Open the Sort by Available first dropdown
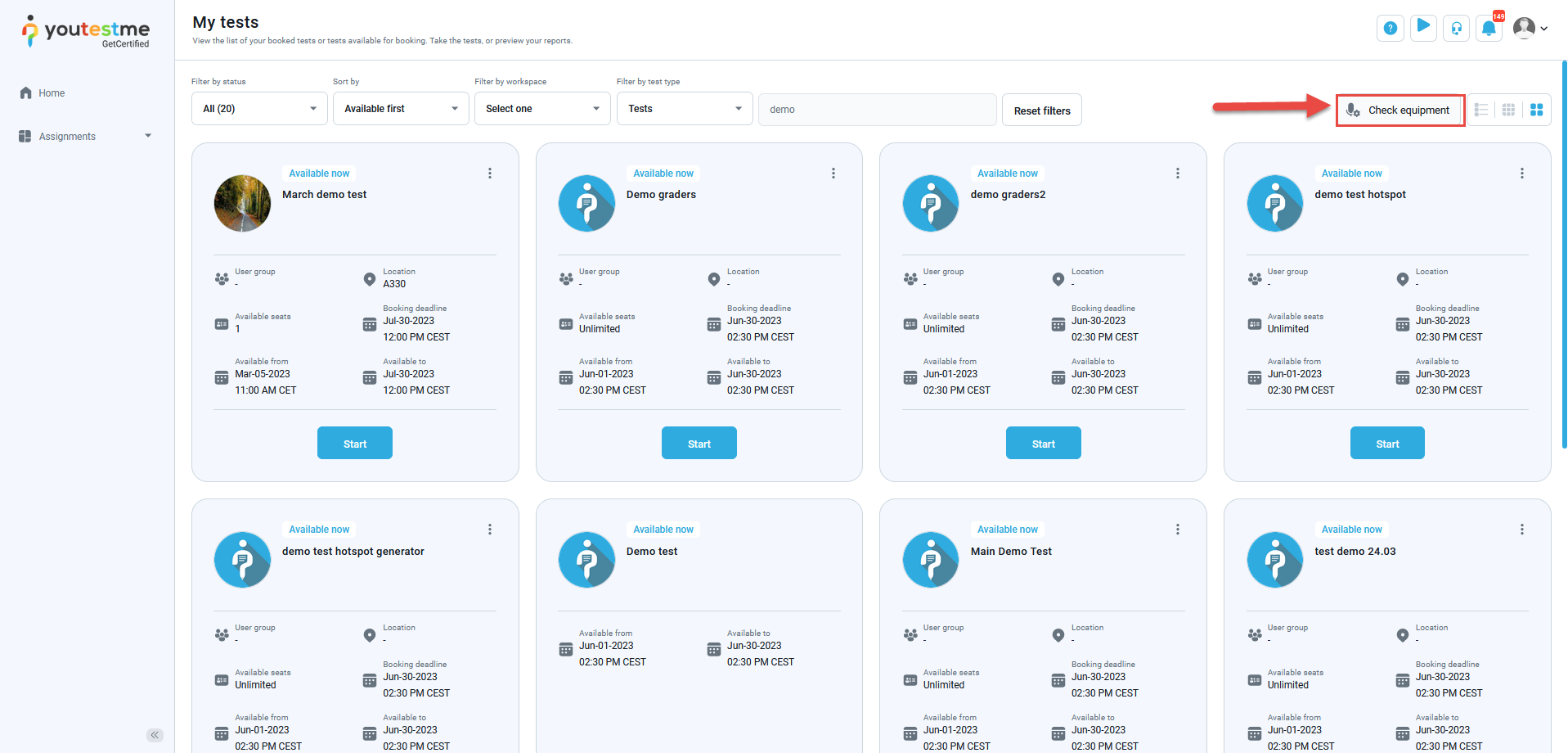The image size is (1568, 753). [401, 109]
